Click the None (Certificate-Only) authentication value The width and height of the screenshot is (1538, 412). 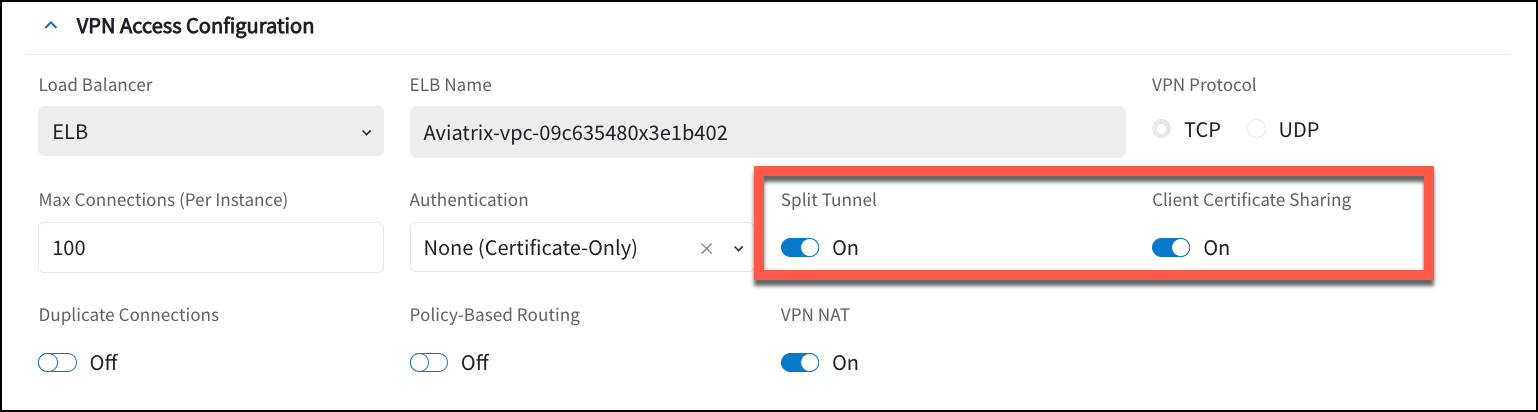click(x=530, y=248)
